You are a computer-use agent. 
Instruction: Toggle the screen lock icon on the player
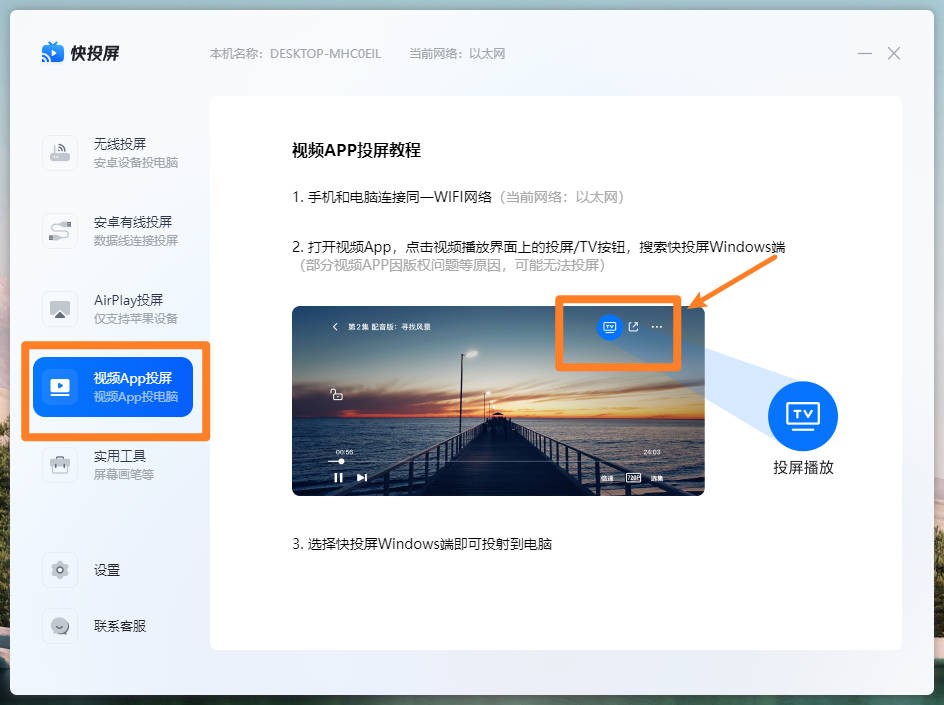coord(338,395)
